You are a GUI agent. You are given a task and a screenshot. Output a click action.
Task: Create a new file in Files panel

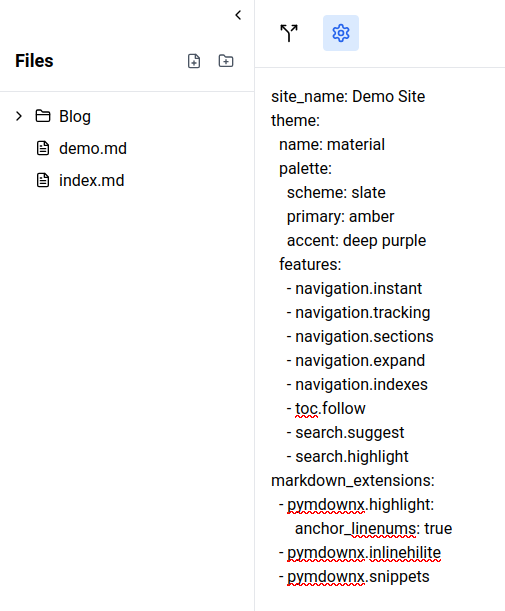click(x=194, y=61)
